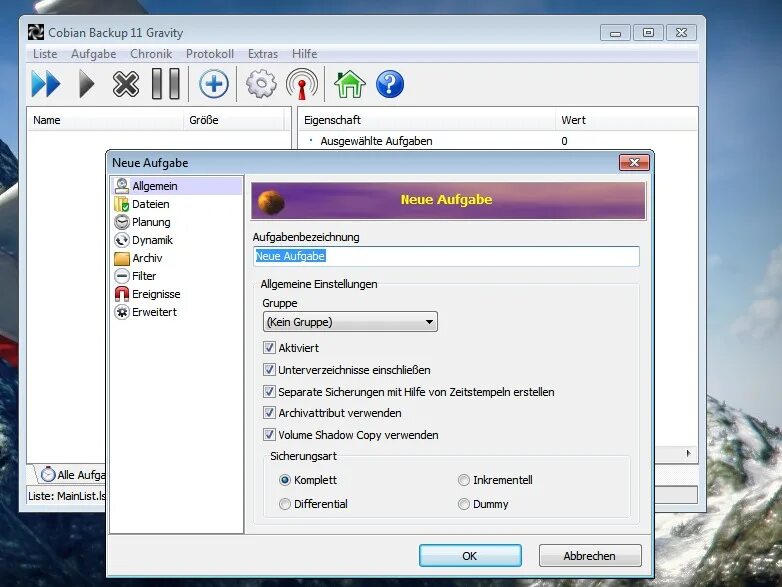Select Allgemein section in sidebar

click(x=176, y=186)
